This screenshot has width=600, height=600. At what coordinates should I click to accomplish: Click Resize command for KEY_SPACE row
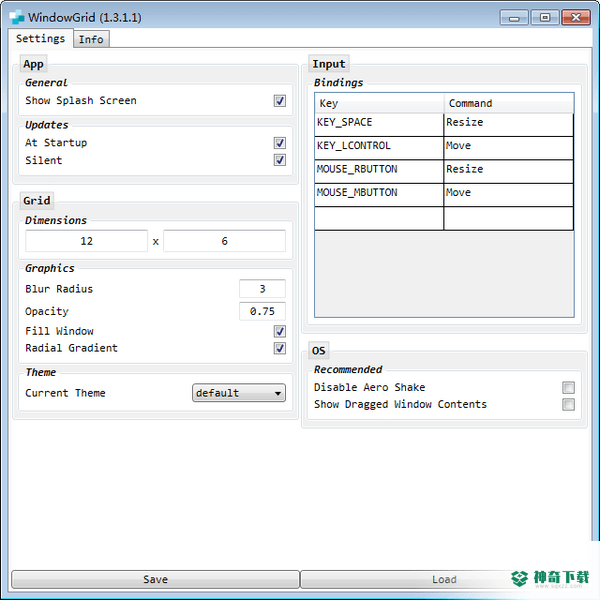click(x=509, y=125)
